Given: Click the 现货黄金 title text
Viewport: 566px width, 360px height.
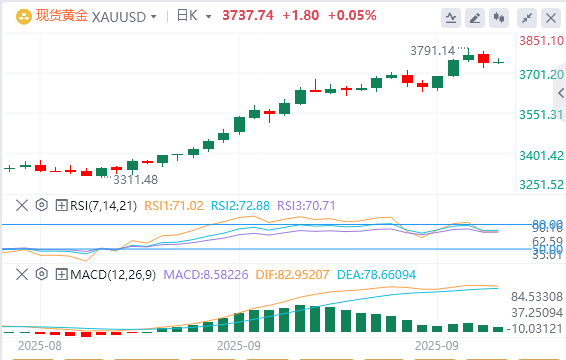Looking at the screenshot, I should (62, 16).
